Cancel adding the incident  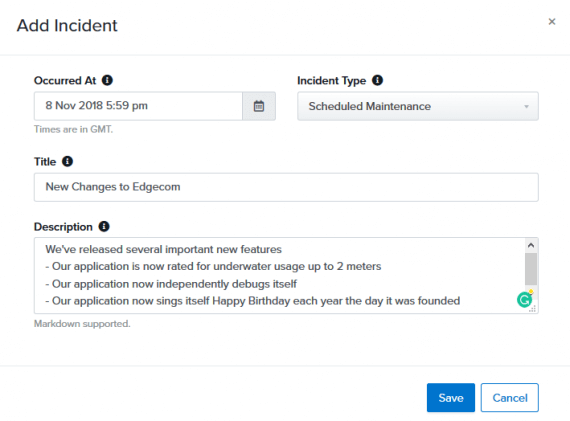pyautogui.click(x=510, y=397)
